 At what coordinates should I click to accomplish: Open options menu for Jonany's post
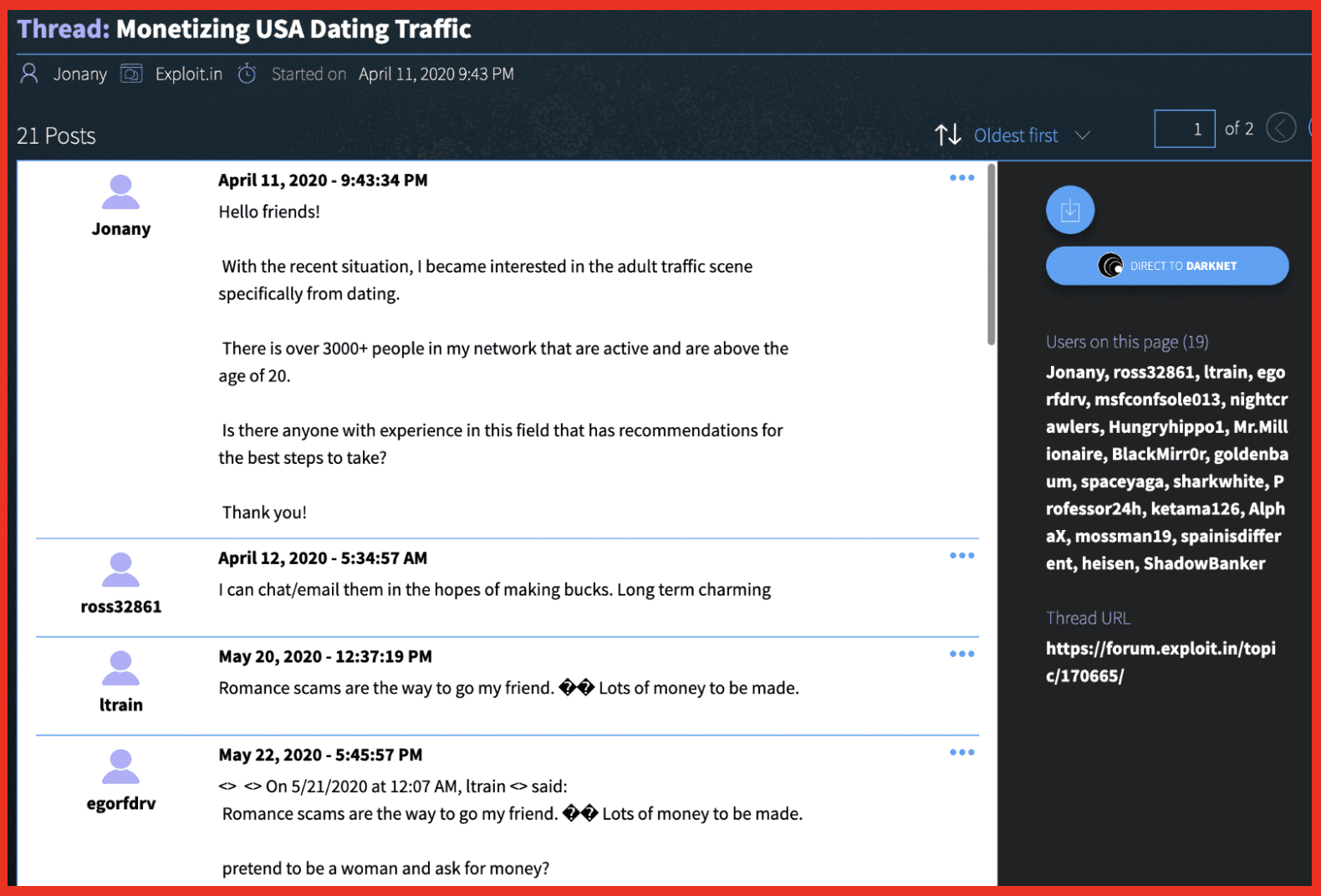coord(961,178)
